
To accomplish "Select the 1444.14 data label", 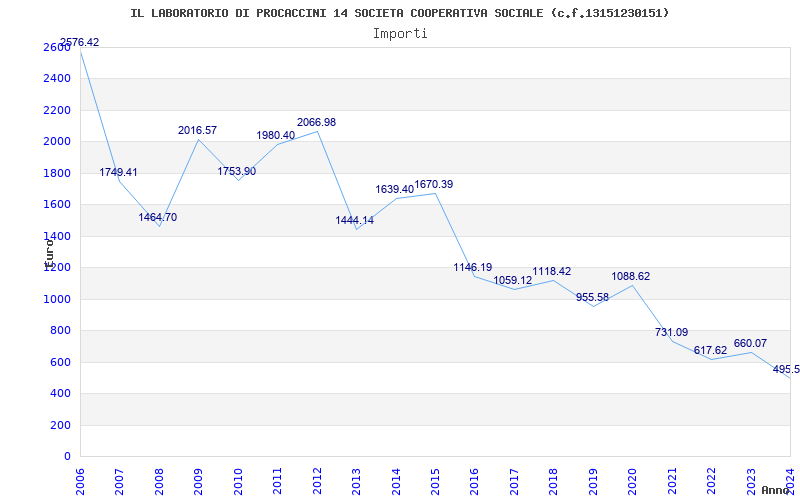I will [354, 220].
